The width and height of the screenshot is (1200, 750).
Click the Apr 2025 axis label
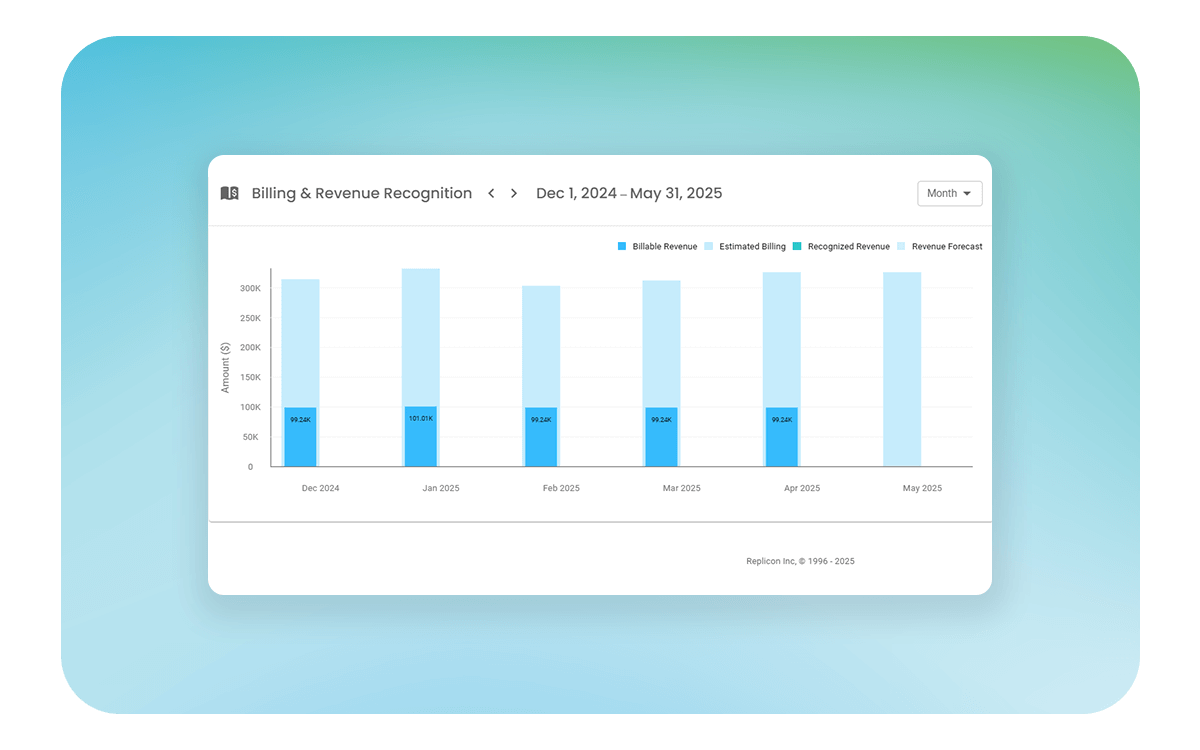coord(802,488)
